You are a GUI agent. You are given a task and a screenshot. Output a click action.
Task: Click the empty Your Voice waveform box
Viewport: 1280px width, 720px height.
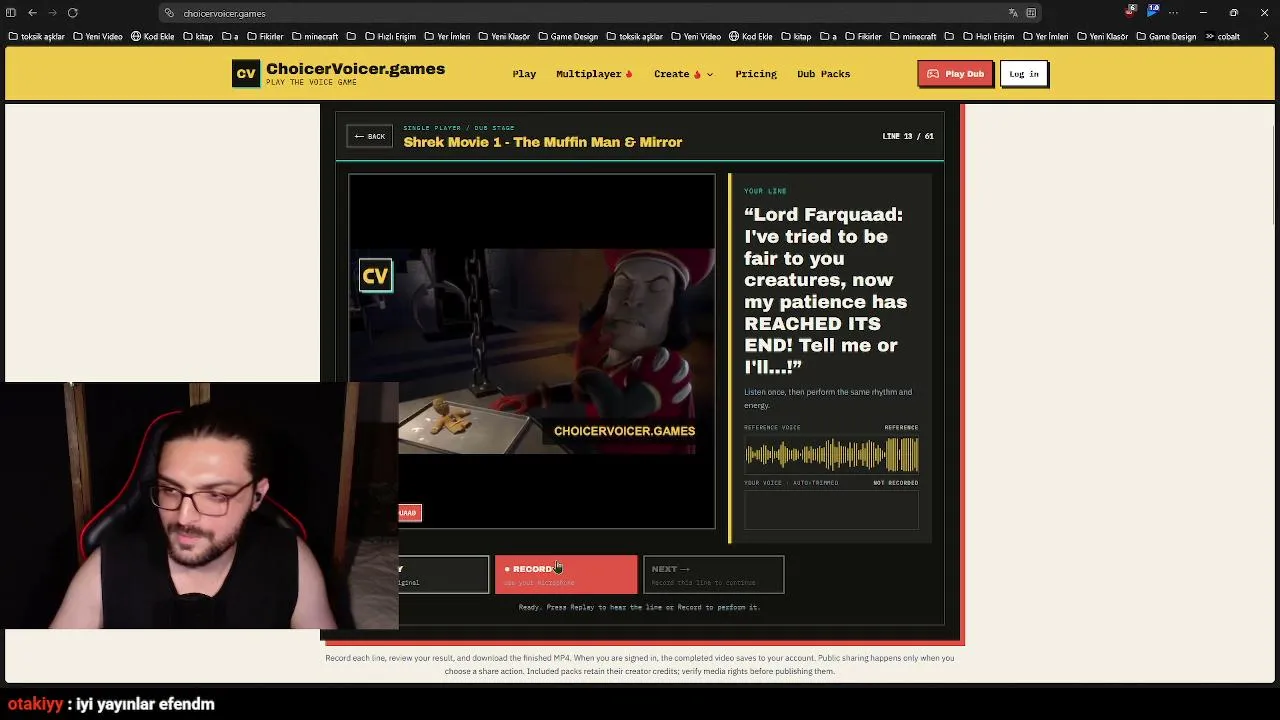coord(831,510)
